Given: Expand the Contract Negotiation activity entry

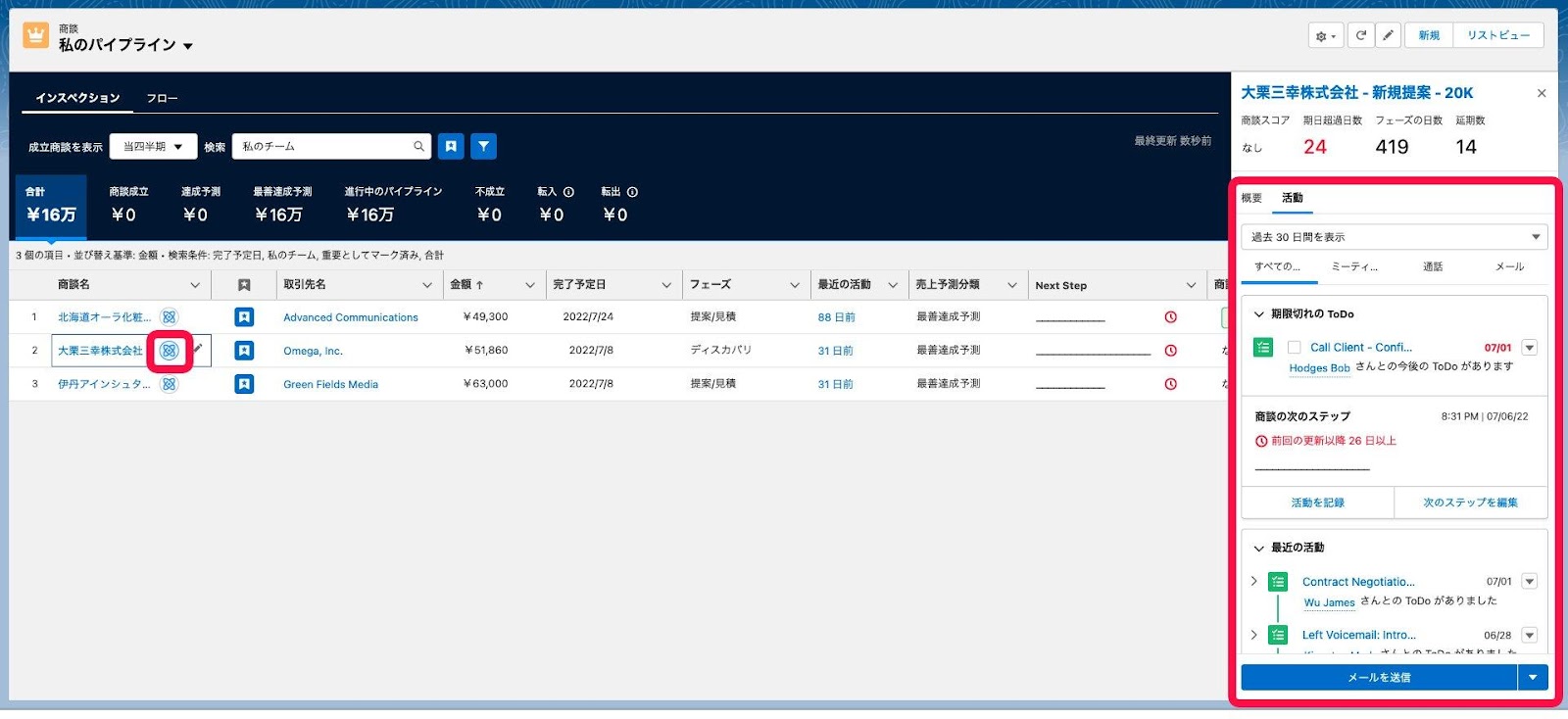Looking at the screenshot, I should click(1253, 581).
